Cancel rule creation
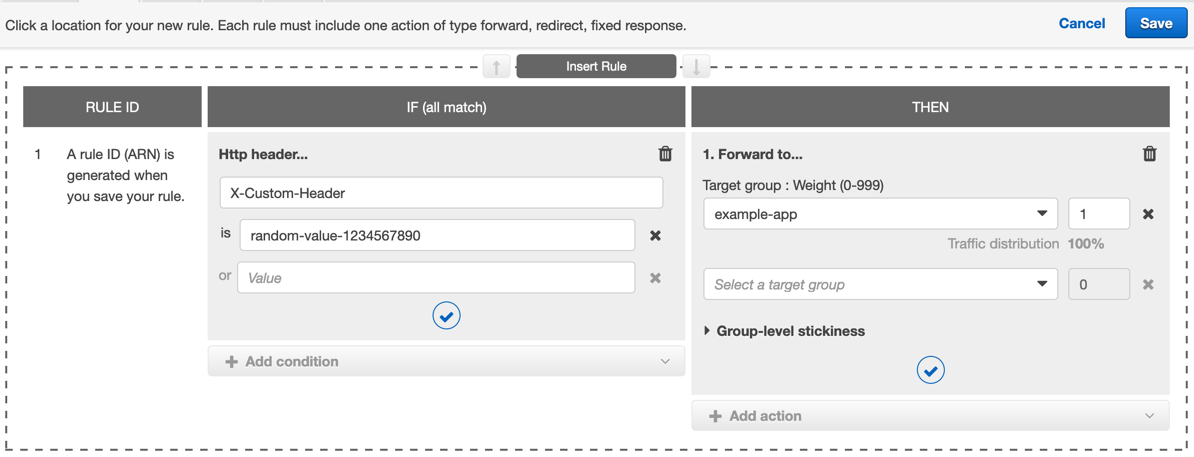The image size is (1194, 457). point(1081,23)
